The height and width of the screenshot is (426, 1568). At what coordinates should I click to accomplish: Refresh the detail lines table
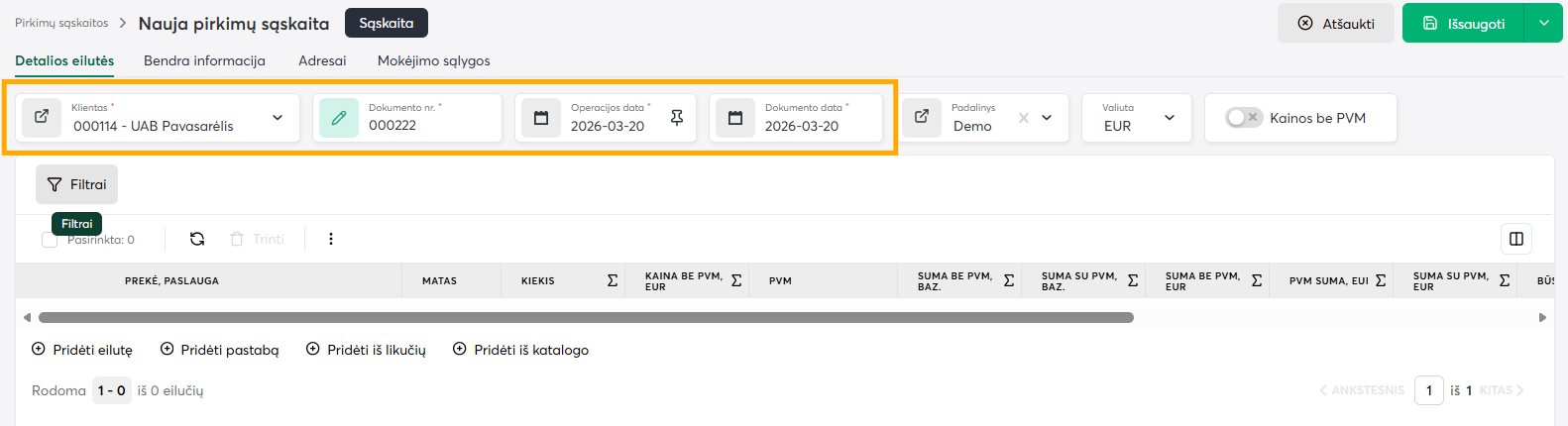[x=197, y=239]
